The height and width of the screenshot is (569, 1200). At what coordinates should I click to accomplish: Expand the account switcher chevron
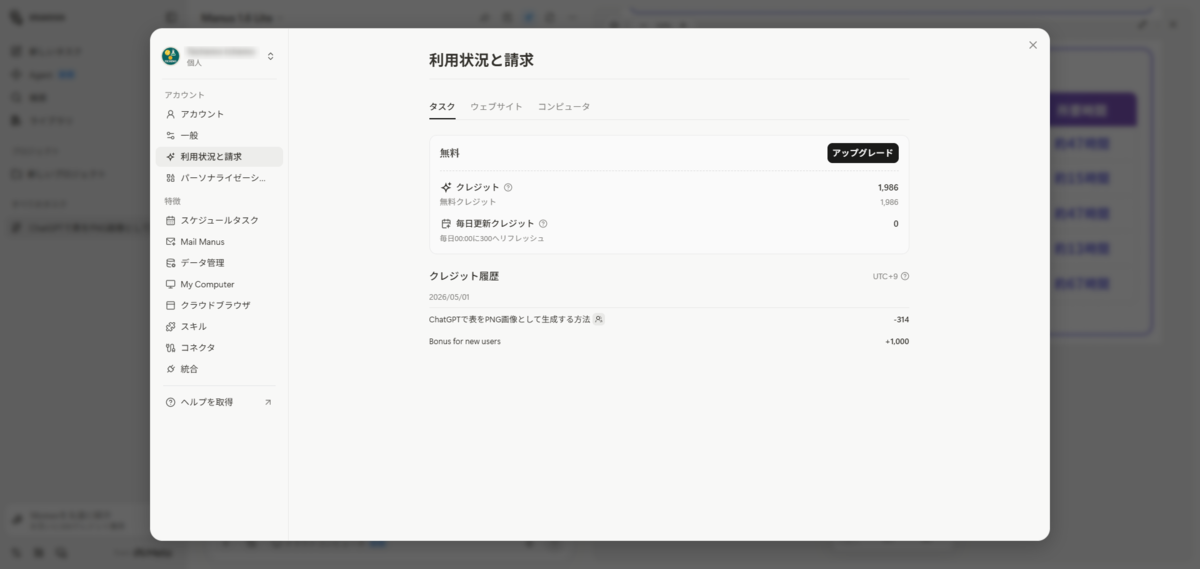(x=270, y=56)
